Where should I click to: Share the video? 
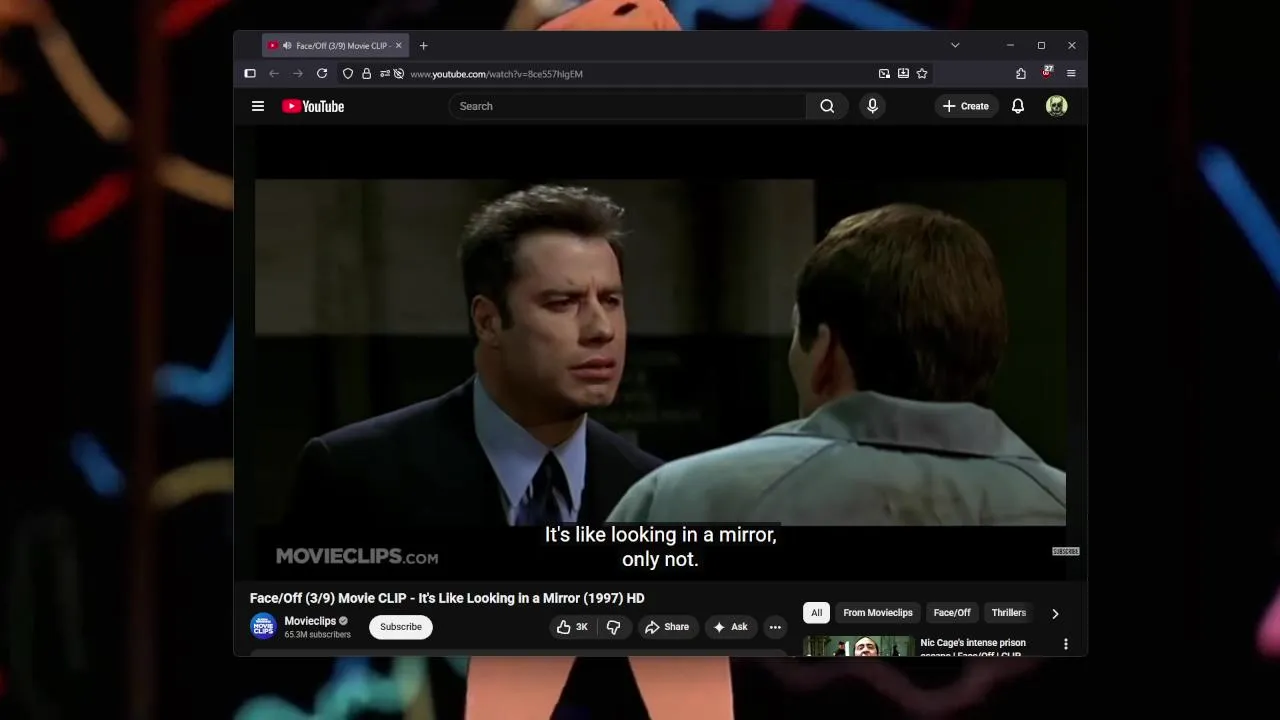click(667, 627)
